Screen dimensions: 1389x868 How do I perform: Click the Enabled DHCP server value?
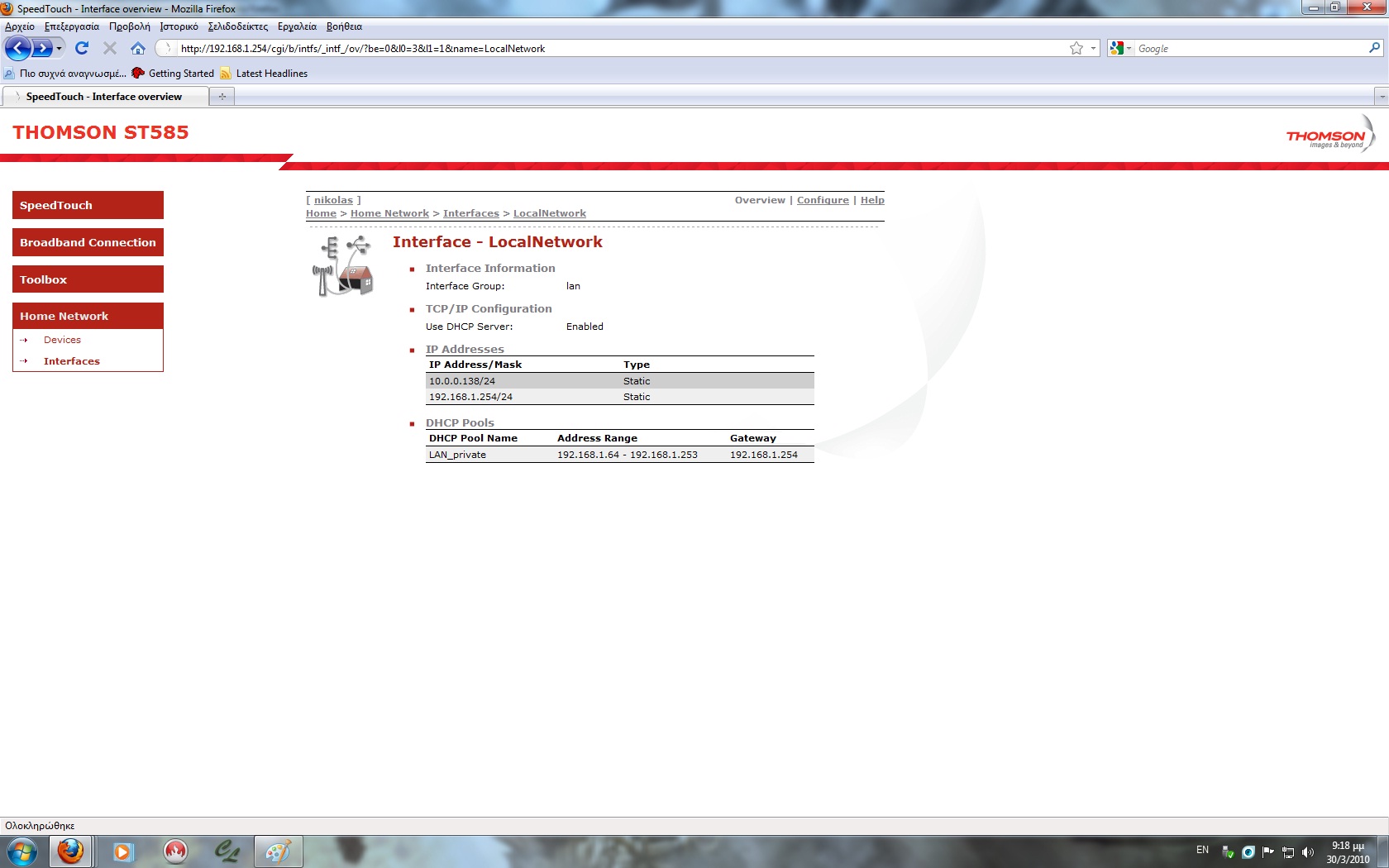(585, 327)
